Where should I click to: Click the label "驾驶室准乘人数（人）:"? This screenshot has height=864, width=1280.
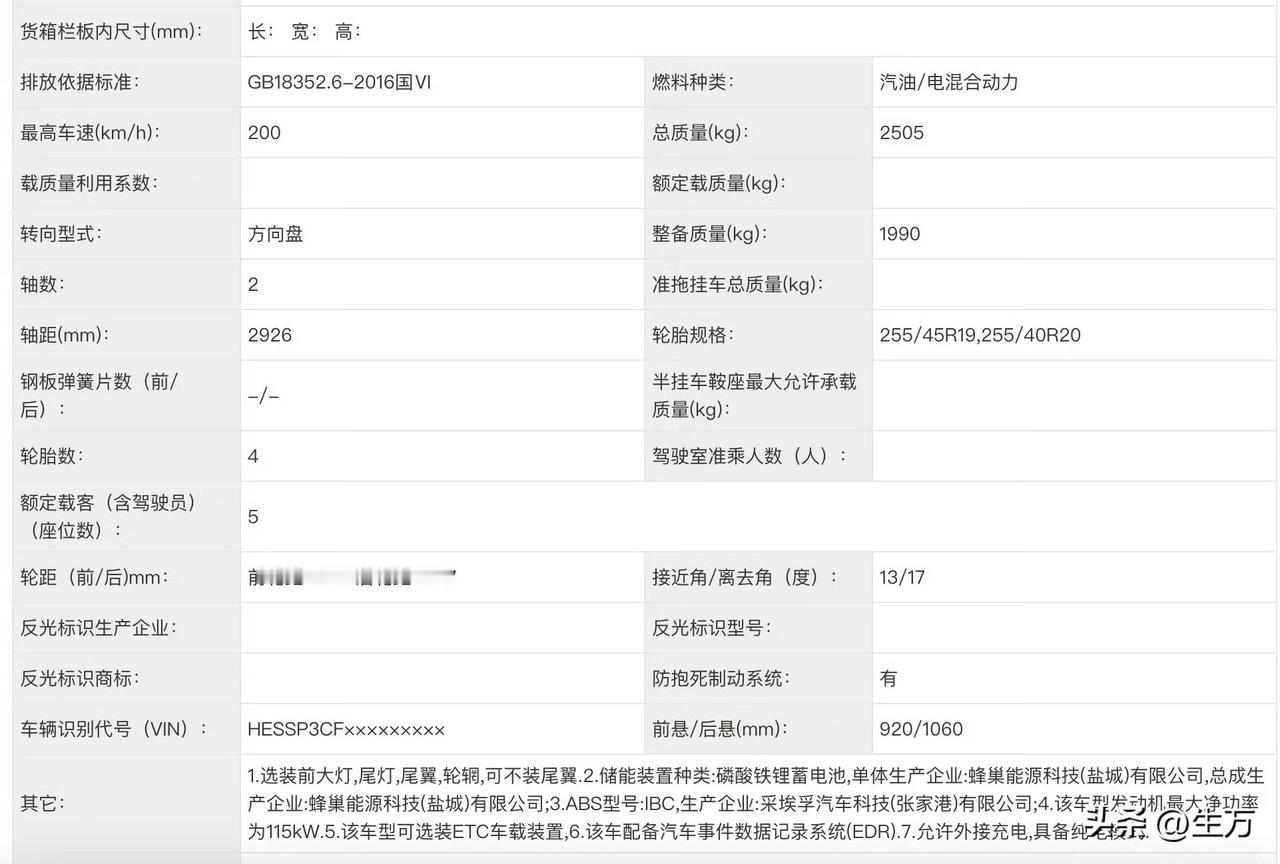(750, 456)
